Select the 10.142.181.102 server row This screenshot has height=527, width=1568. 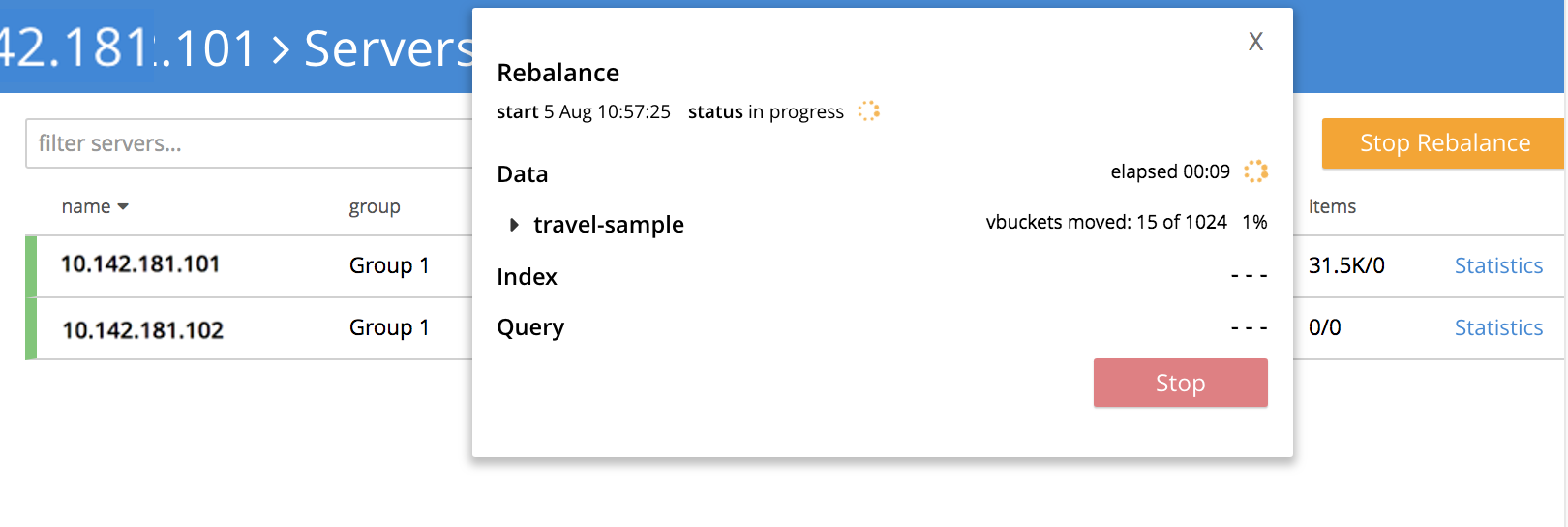point(142,329)
